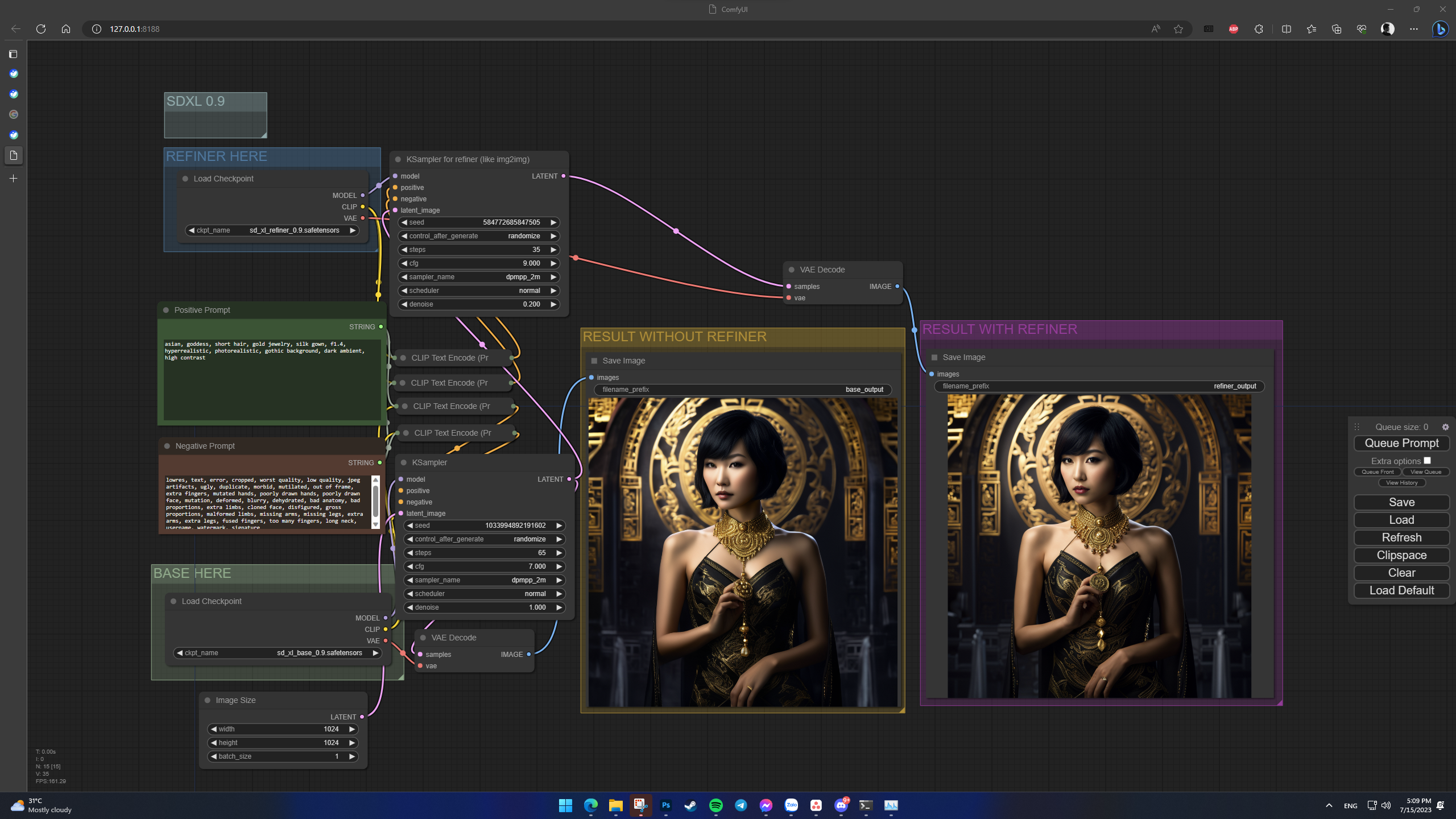Open the user profile avatar
This screenshot has width=1456, height=819.
1388,29
